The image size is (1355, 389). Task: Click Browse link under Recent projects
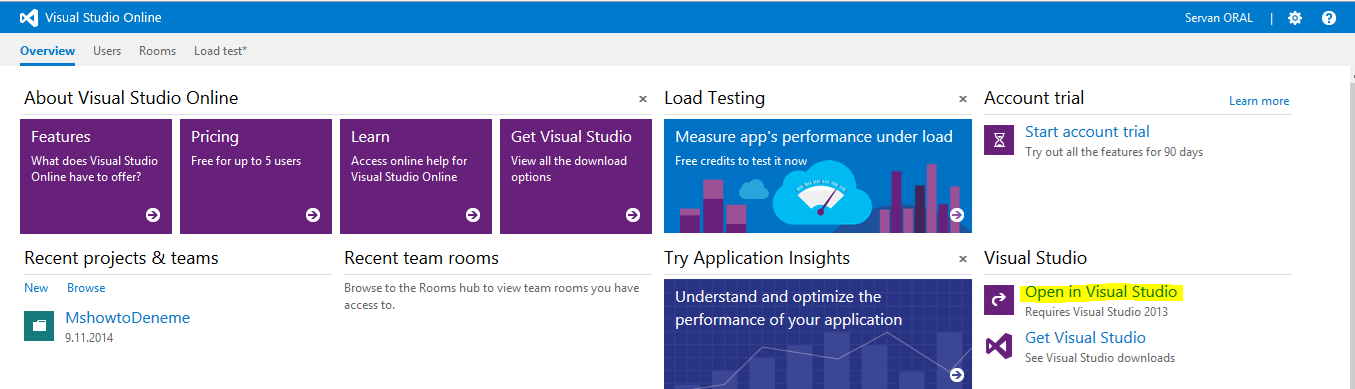[86, 288]
